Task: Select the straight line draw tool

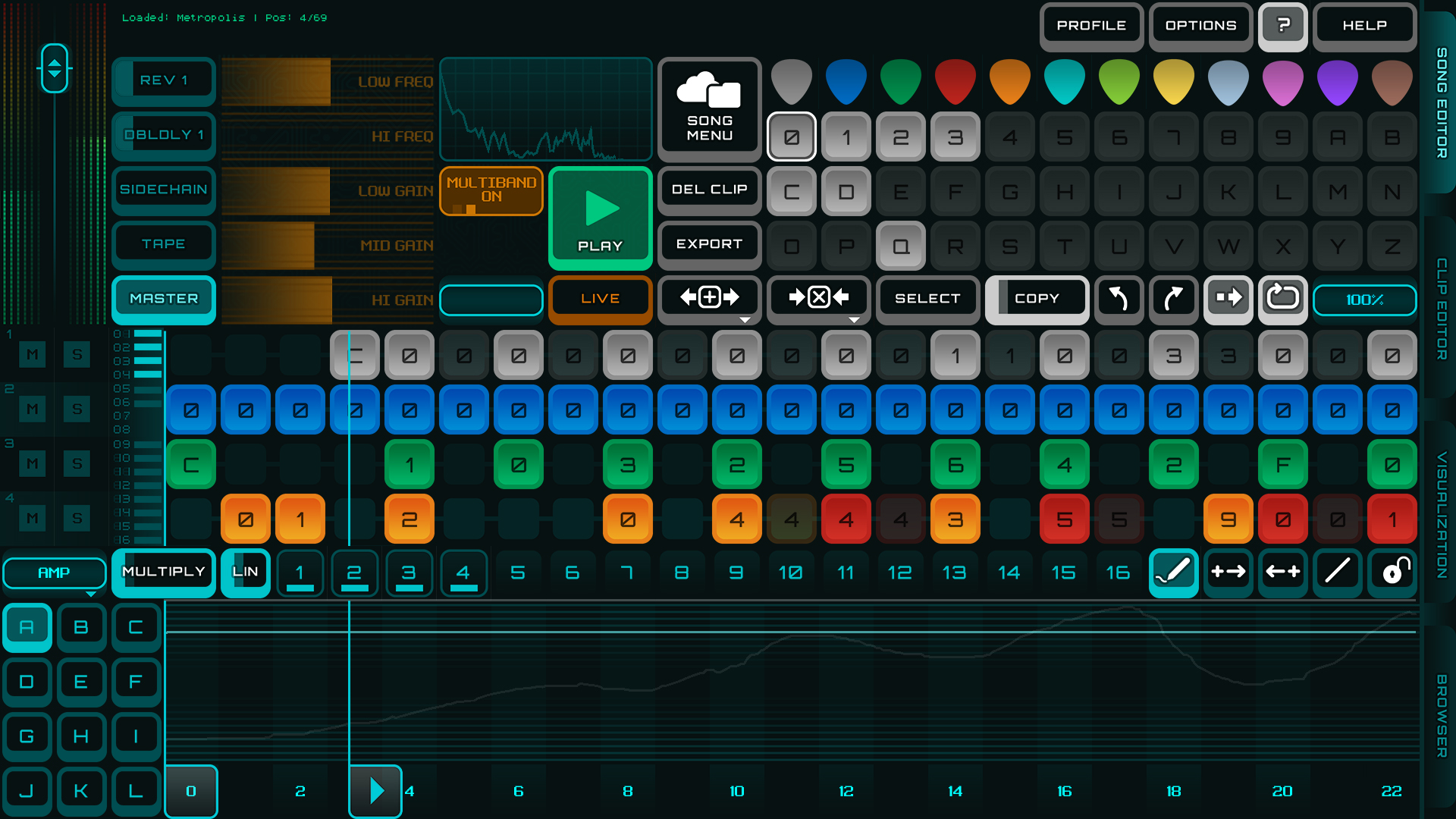Action: point(1337,572)
